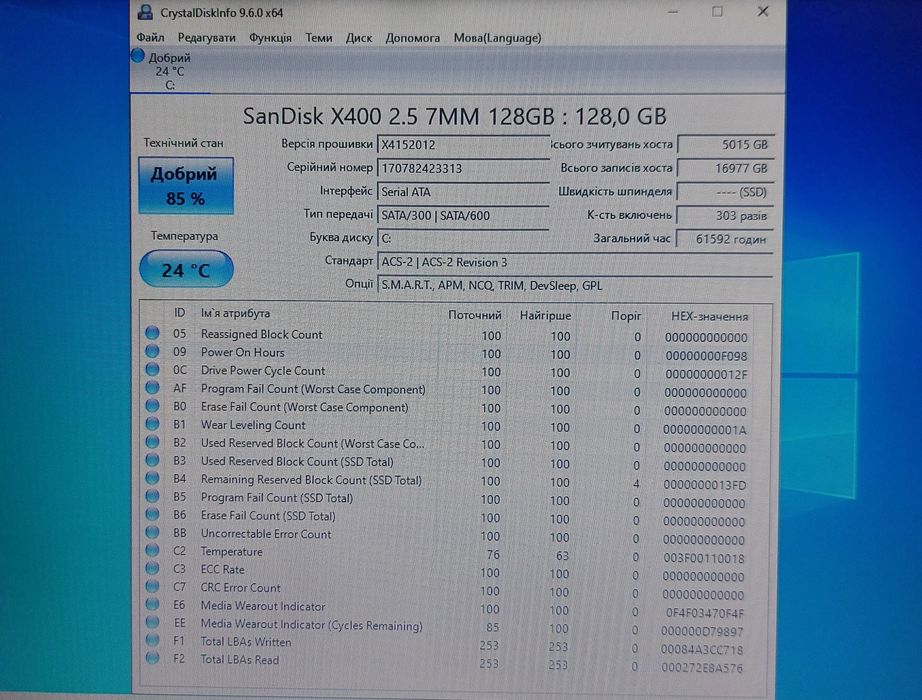
Task: Click the Найгірше column header
Action: (545, 315)
